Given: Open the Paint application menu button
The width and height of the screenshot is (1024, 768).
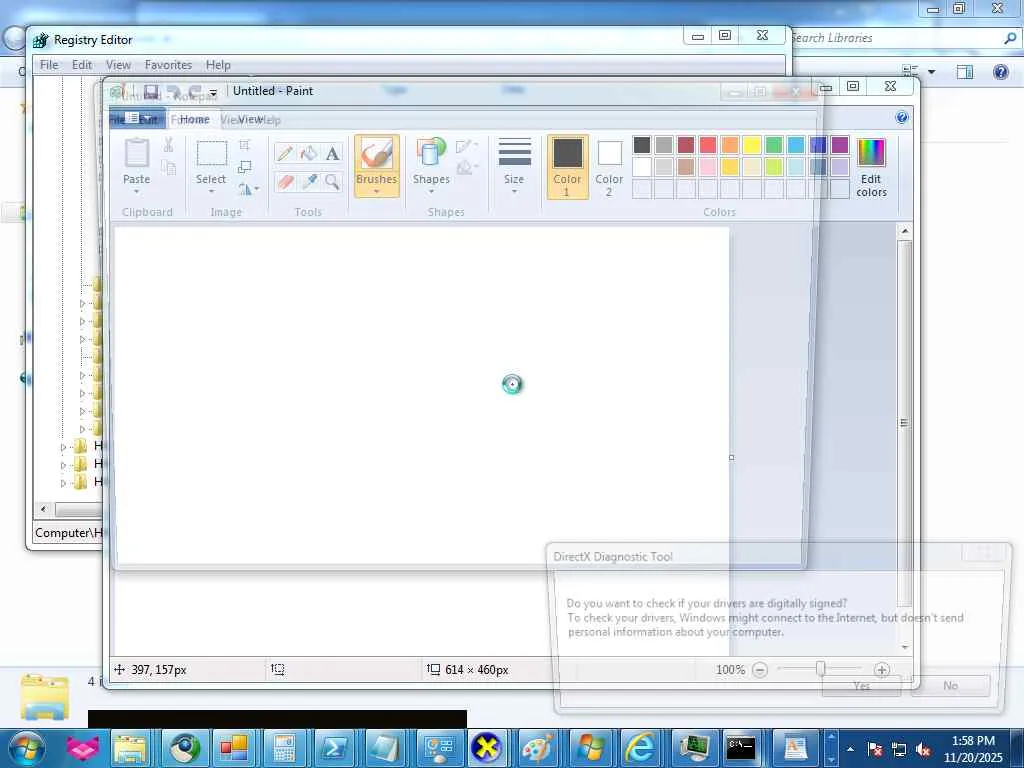Looking at the screenshot, I should [137, 118].
